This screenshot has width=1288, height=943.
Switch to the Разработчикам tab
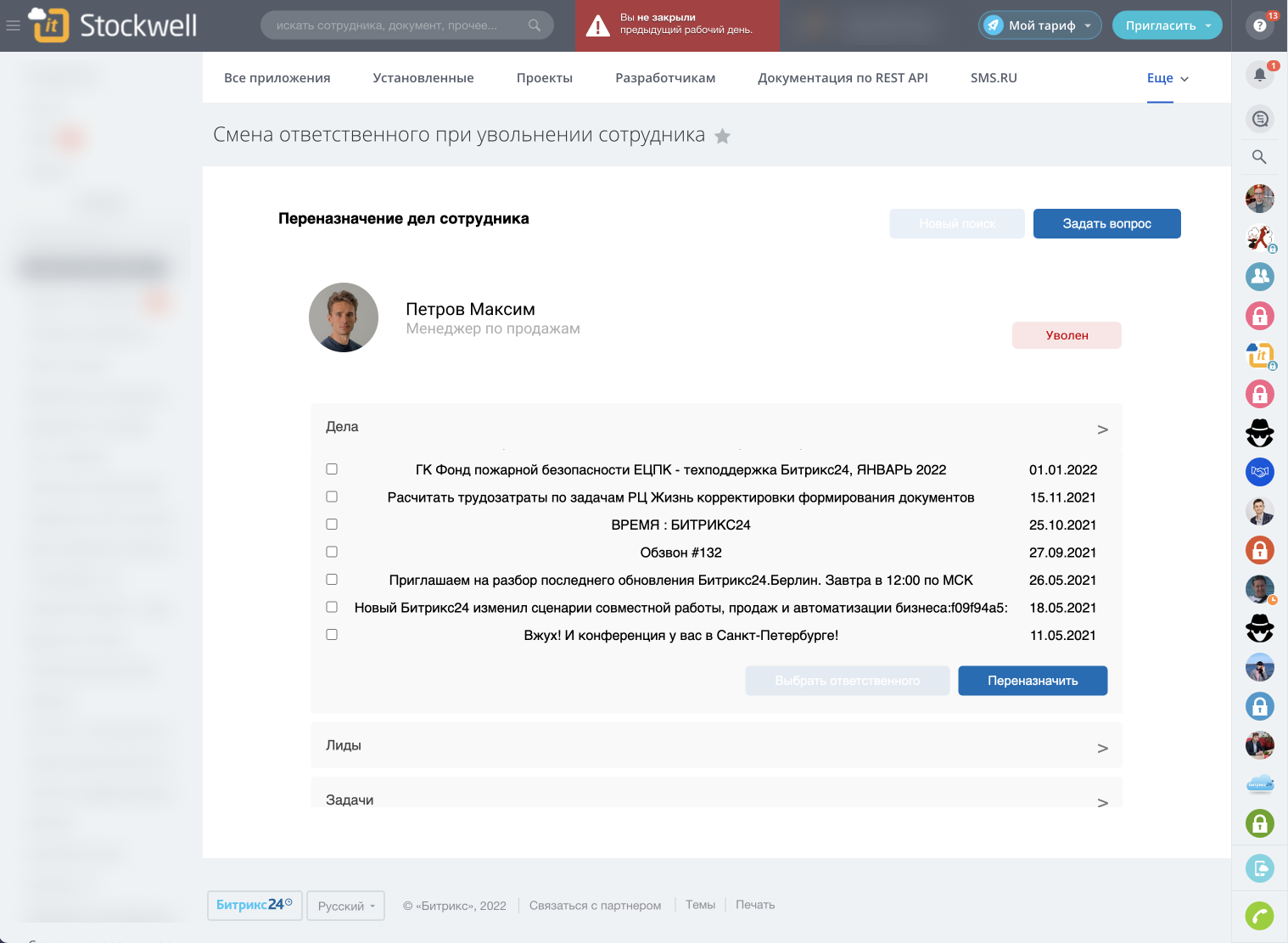coord(665,78)
